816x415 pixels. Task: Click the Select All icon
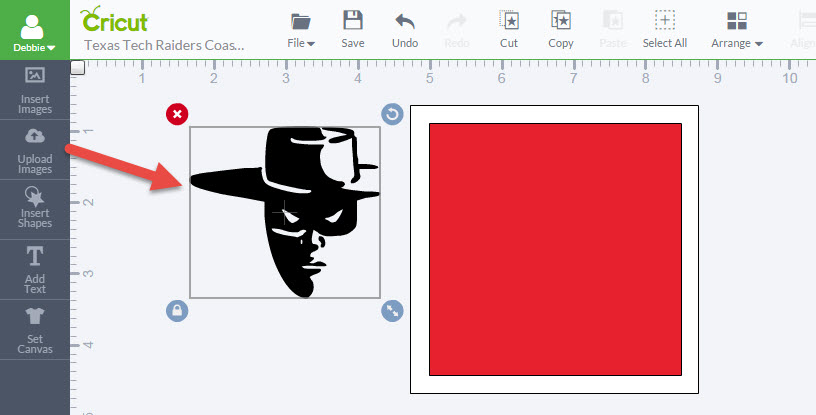coord(664,21)
